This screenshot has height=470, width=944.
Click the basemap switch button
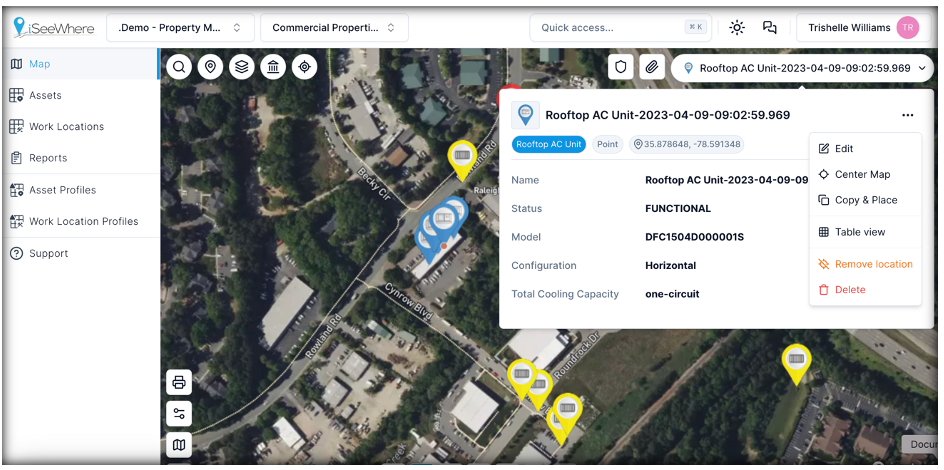coord(179,445)
